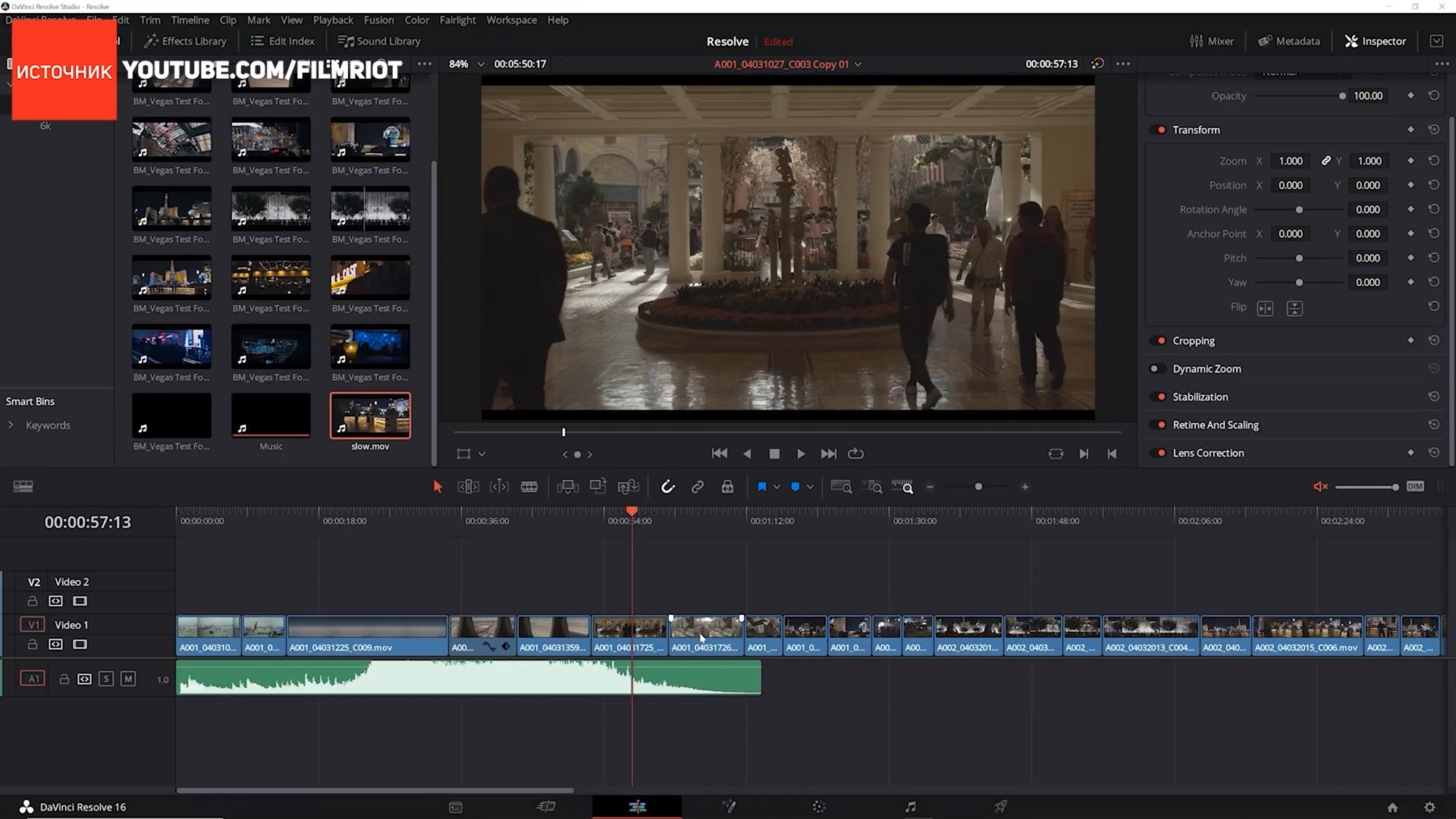The height and width of the screenshot is (819, 1456).
Task: Toggle loop playback button
Action: [855, 453]
